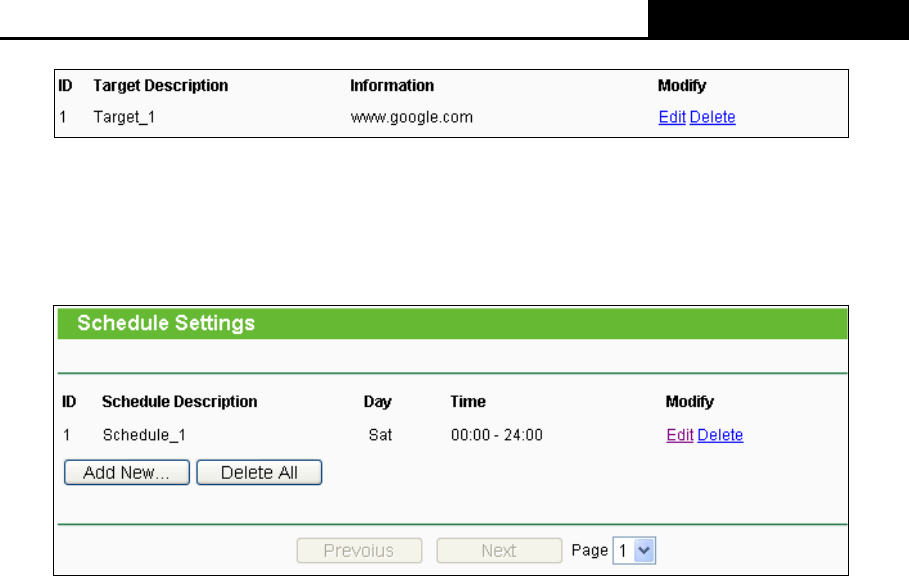Click the Schedule Settings header title
The width and height of the screenshot is (909, 576).
[x=166, y=323]
